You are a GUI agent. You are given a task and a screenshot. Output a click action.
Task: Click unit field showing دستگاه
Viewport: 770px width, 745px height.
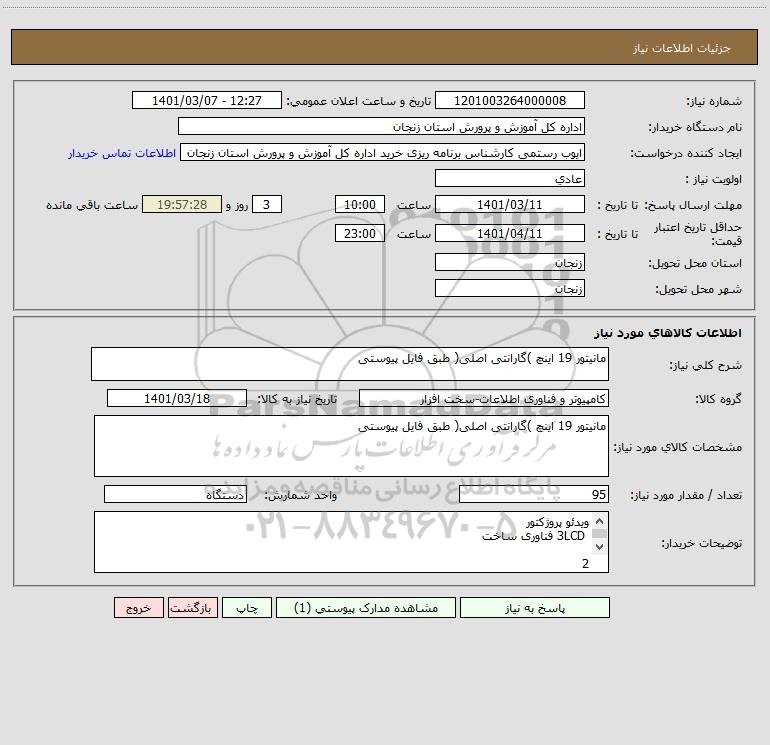(x=175, y=494)
